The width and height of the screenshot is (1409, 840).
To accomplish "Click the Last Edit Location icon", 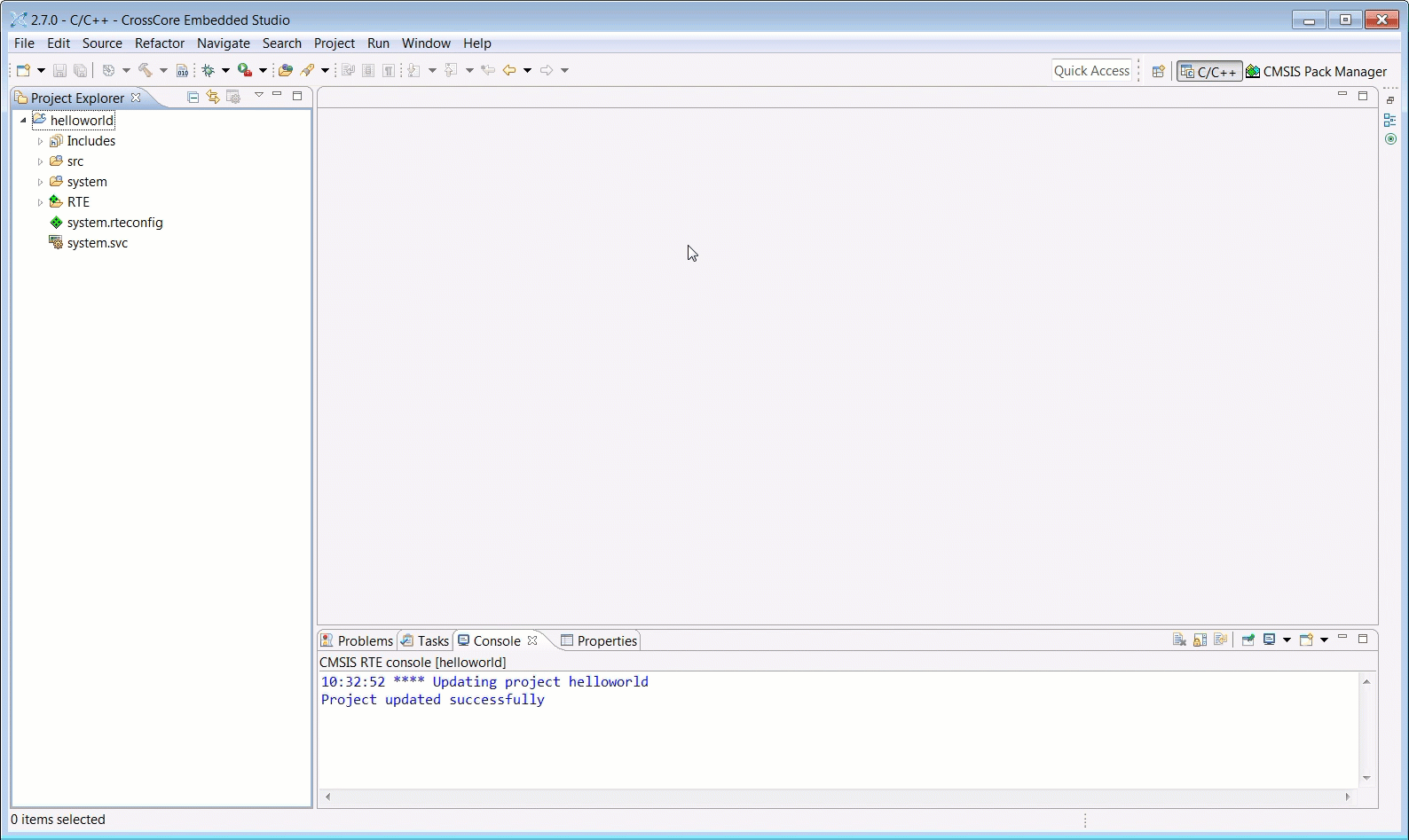I will pos(488,70).
